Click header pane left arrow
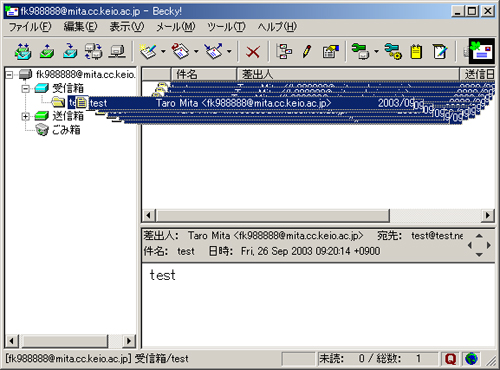This screenshot has width=500, height=370. coord(470,245)
